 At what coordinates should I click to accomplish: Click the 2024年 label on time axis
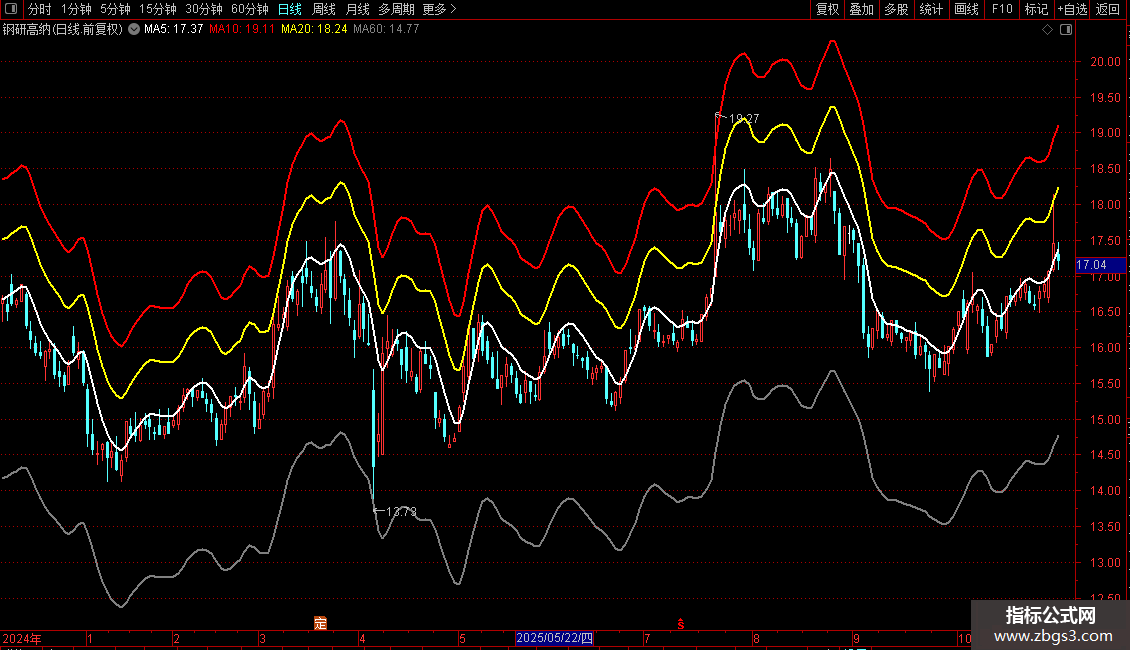coord(22,638)
